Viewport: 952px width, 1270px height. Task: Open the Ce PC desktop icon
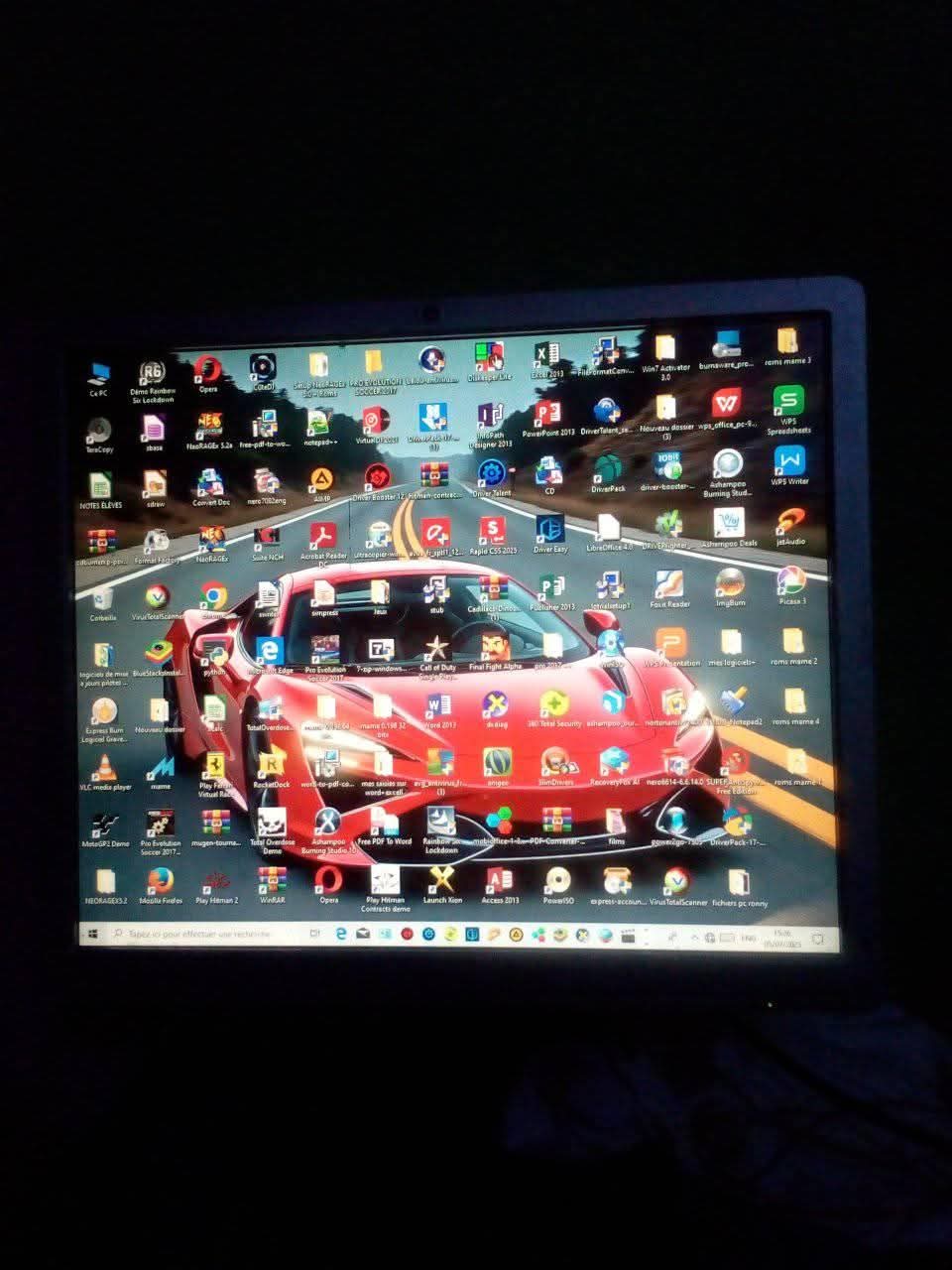point(98,375)
